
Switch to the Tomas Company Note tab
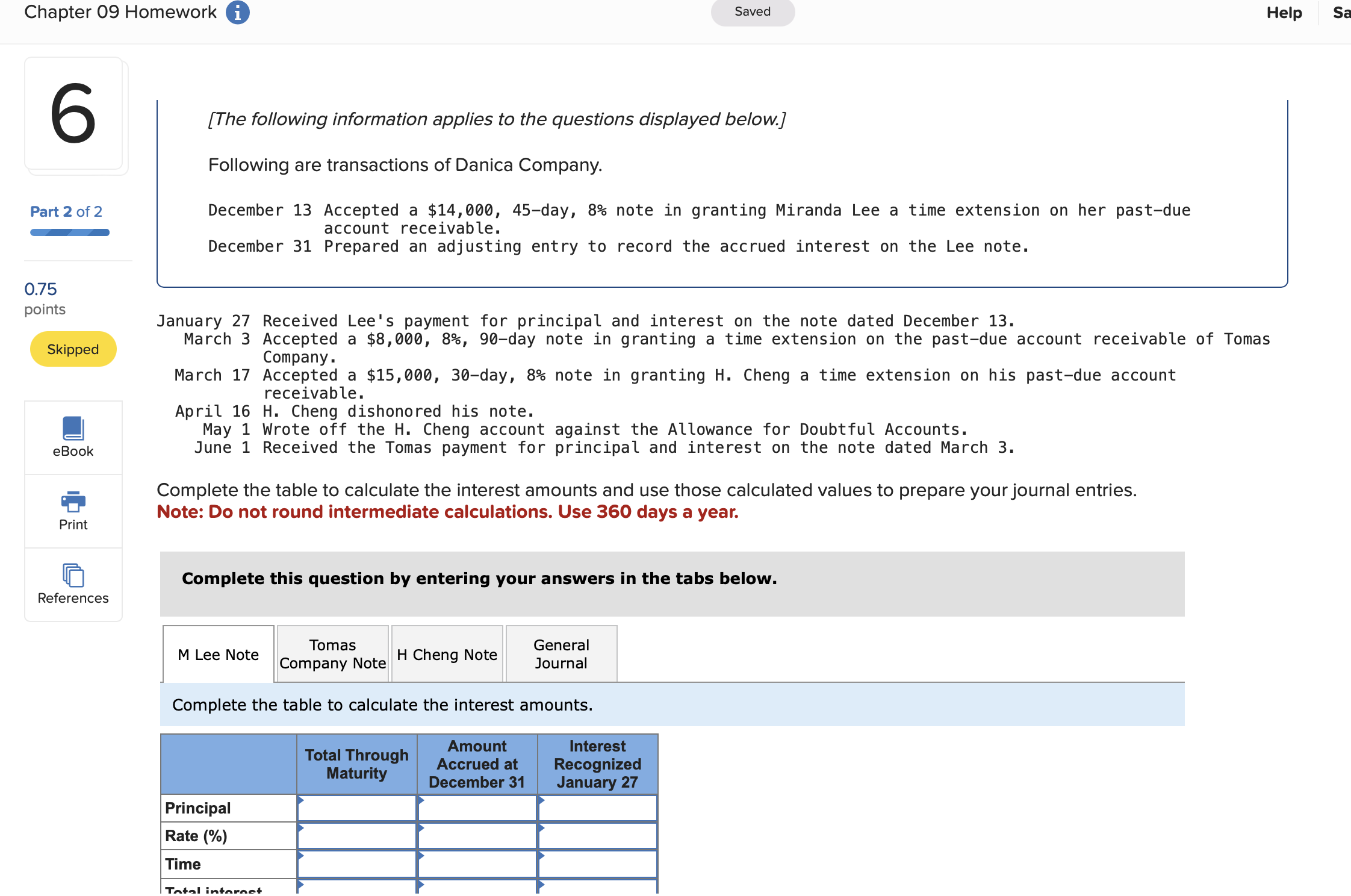tap(333, 655)
